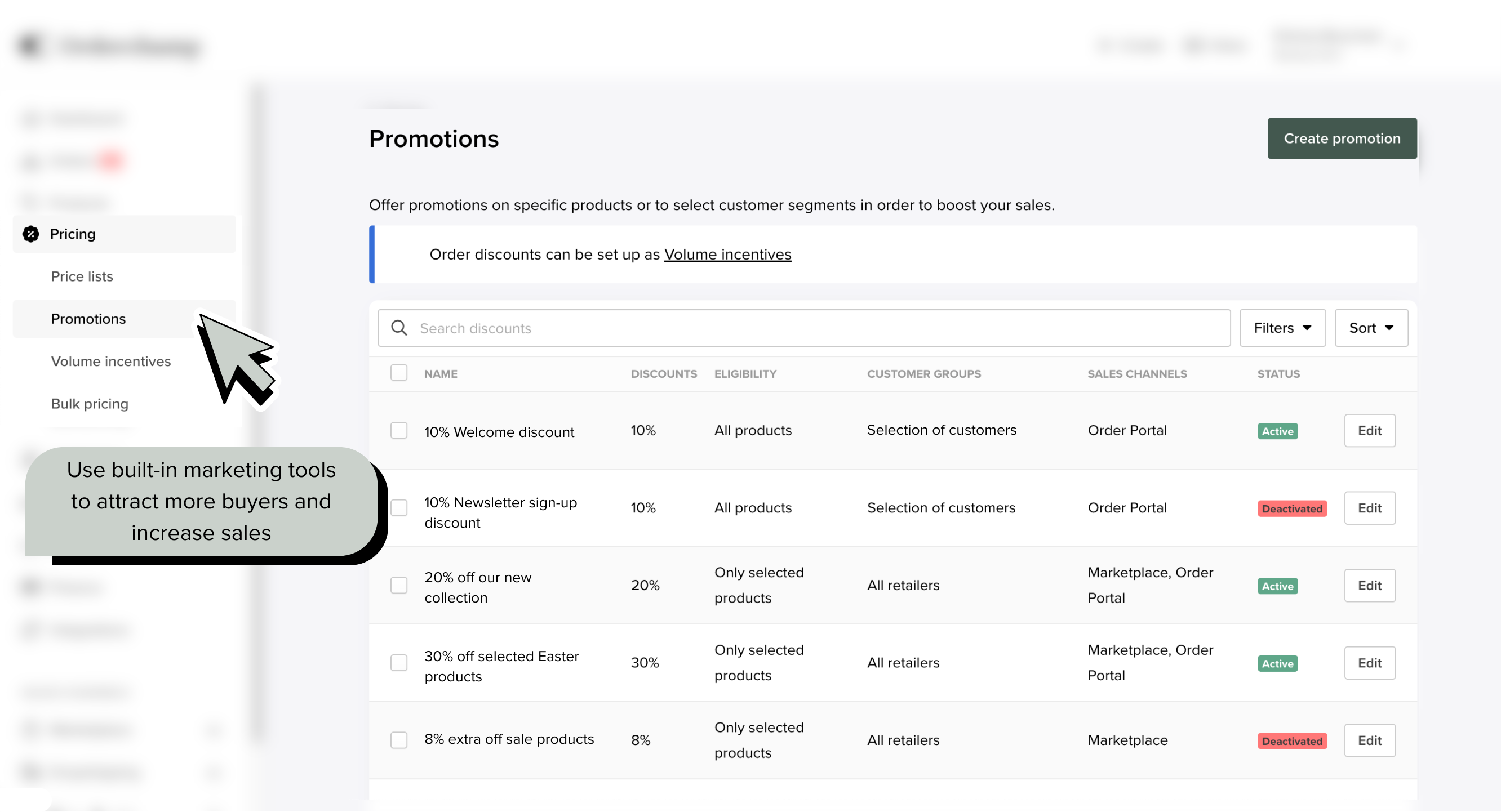Click the Active badge on Welcome discount
Screen dimensions: 1501x812
pos(1277,431)
